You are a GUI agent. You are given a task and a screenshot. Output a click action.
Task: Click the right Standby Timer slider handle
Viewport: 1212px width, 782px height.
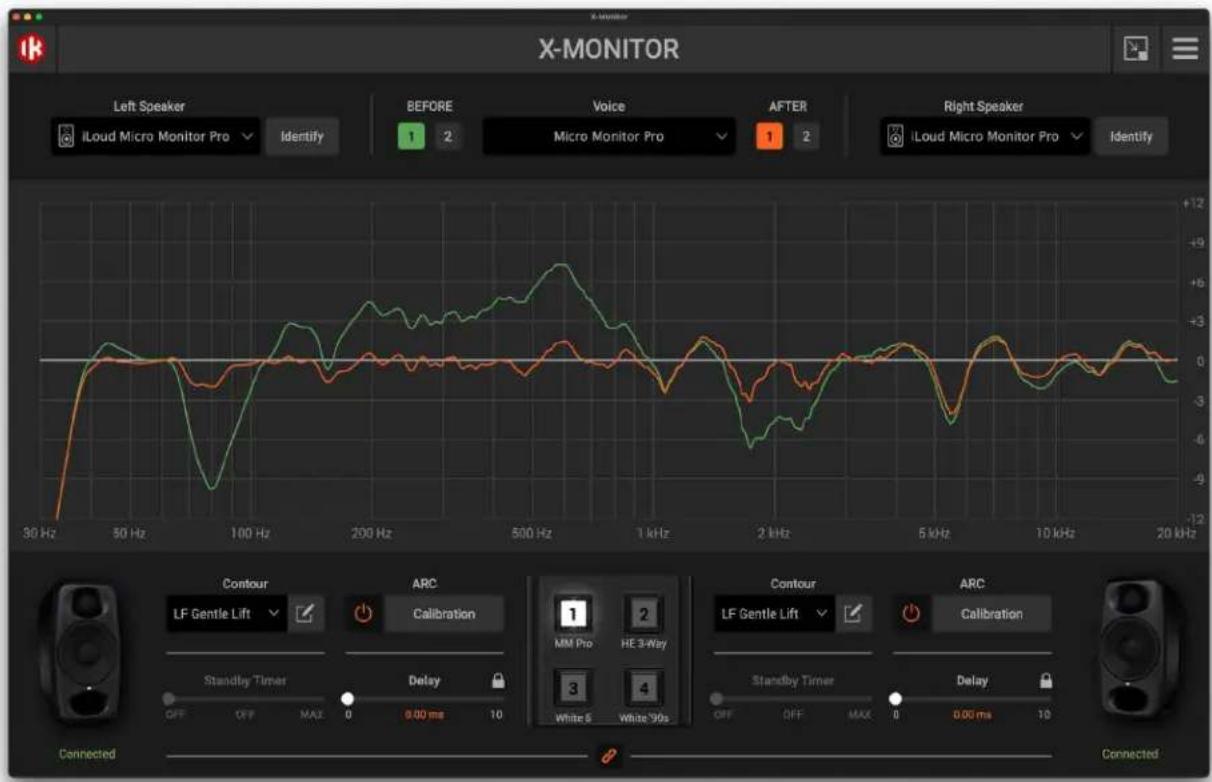(716, 699)
